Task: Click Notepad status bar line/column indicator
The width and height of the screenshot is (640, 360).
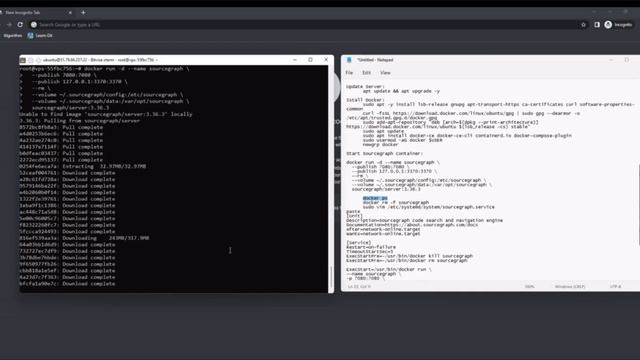Action: coord(359,287)
